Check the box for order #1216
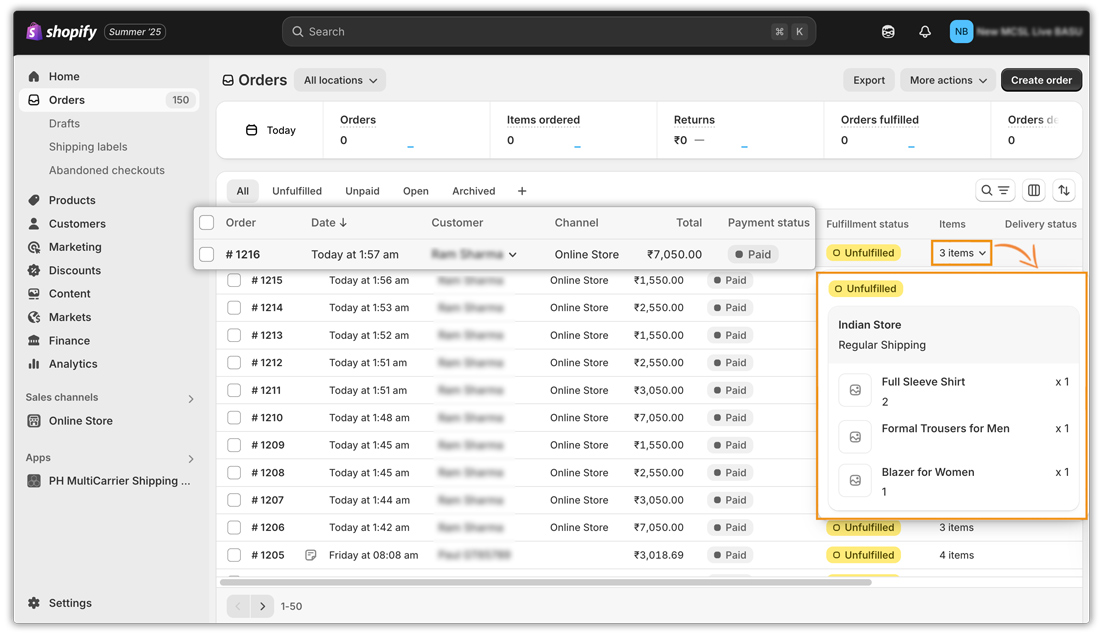The width and height of the screenshot is (1100, 634). tap(206, 254)
